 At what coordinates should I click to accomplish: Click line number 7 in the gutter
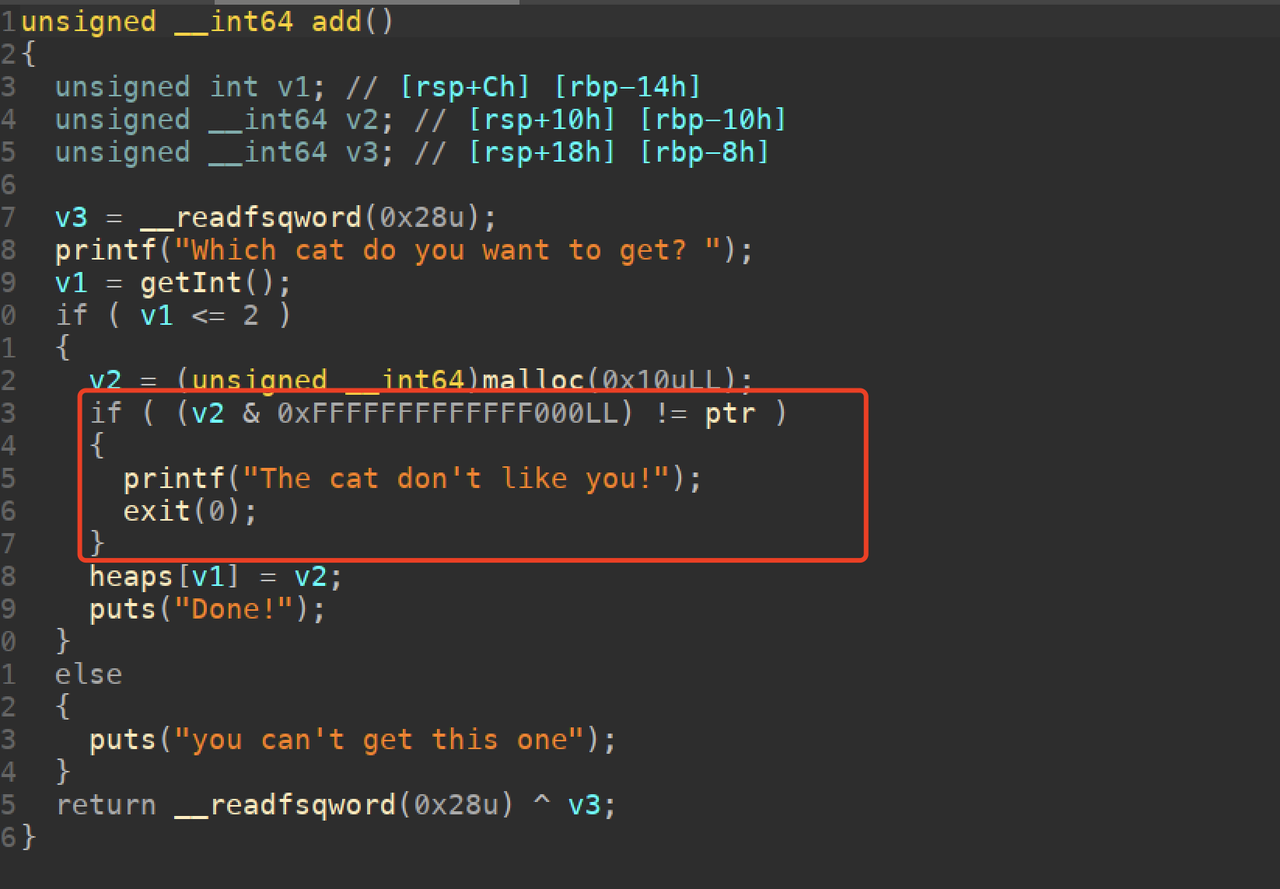[x=8, y=217]
